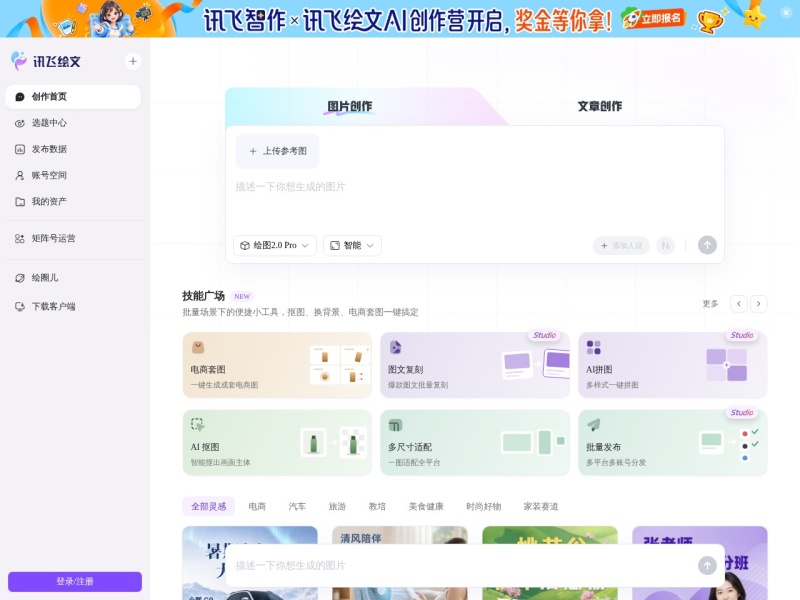Click the 多尺寸适配 card icon

pos(395,424)
